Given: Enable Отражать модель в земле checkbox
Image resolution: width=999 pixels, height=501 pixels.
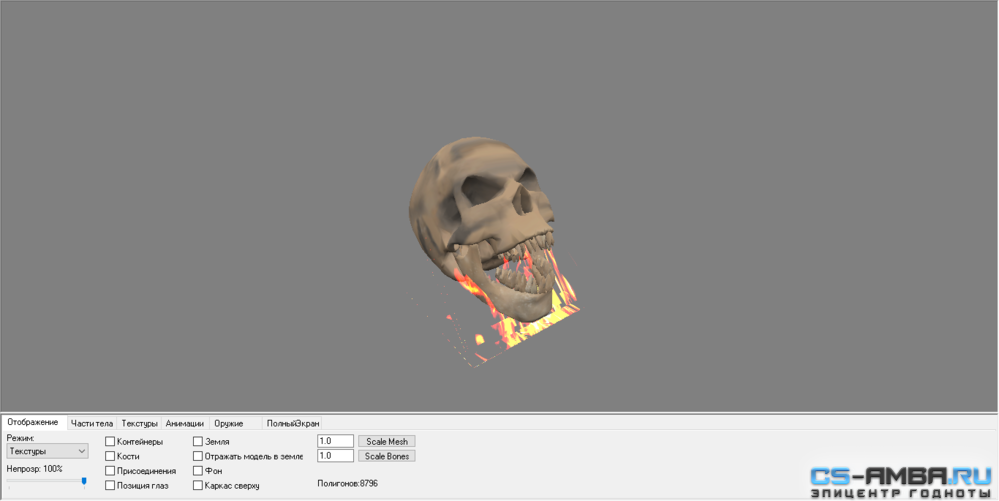Looking at the screenshot, I should (198, 456).
